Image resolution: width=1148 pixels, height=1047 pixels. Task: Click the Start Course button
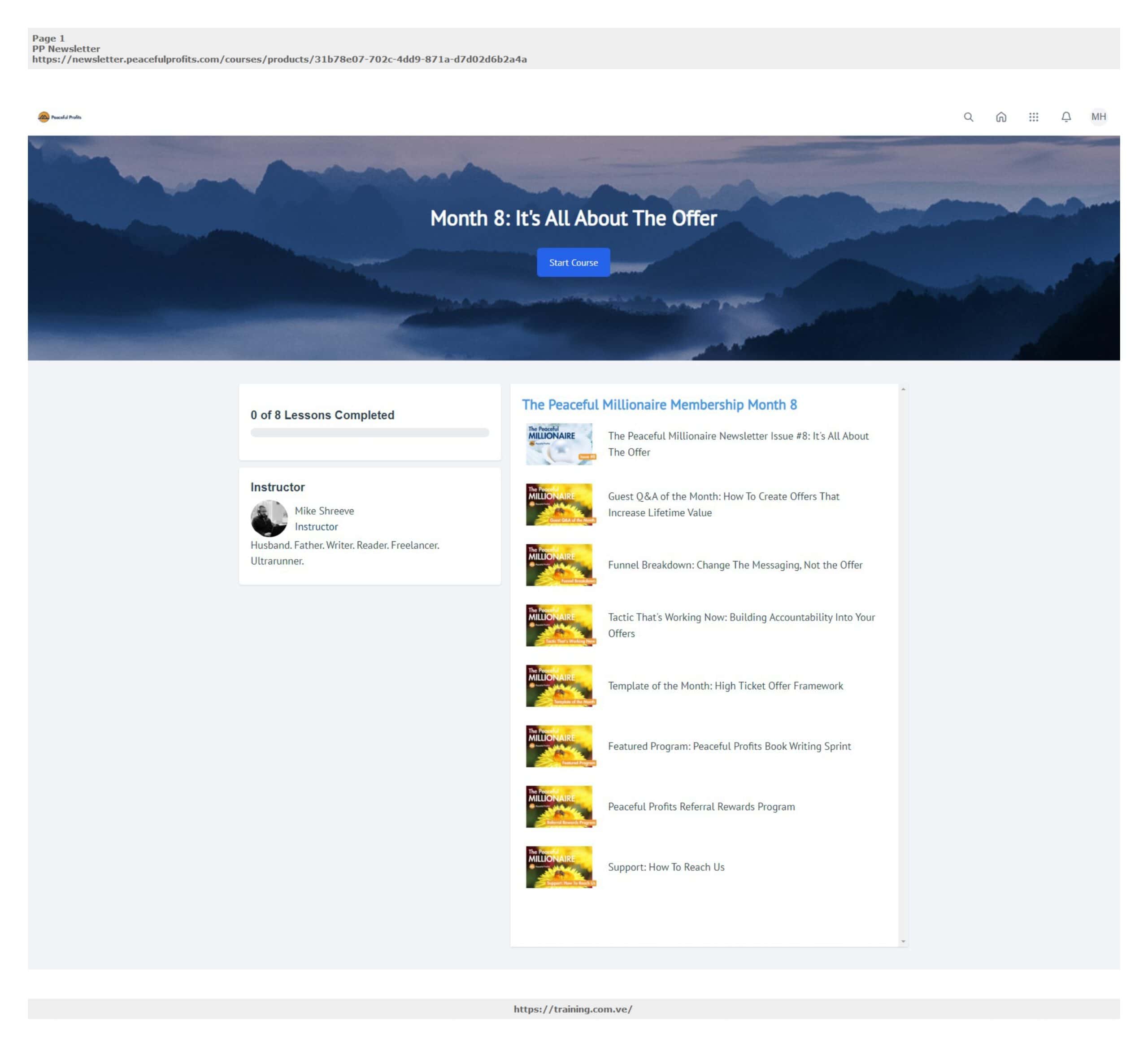[x=573, y=262]
